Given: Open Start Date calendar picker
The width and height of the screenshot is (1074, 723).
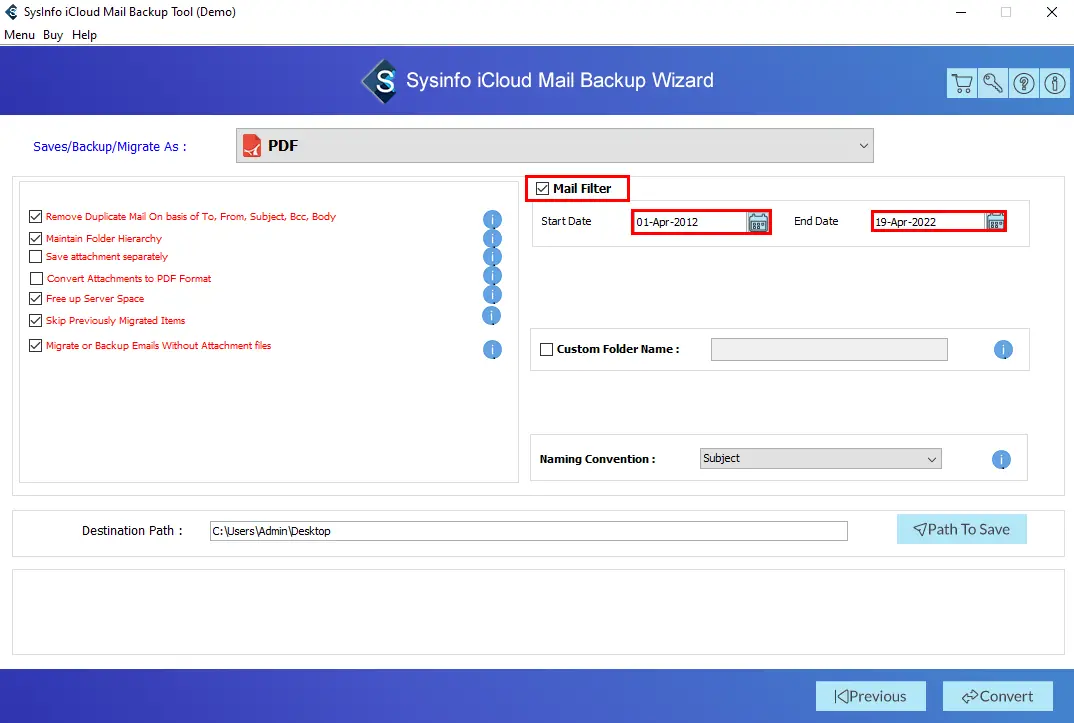Looking at the screenshot, I should [x=758, y=222].
